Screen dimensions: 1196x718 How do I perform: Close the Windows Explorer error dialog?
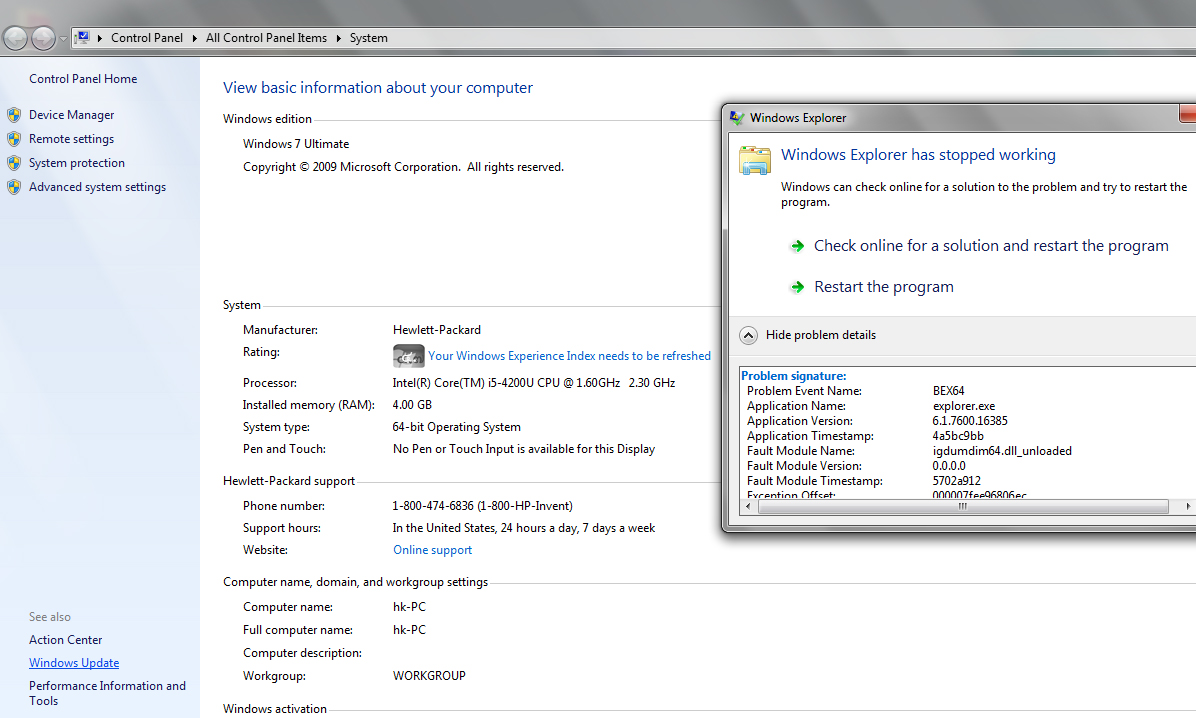[x=1188, y=114]
